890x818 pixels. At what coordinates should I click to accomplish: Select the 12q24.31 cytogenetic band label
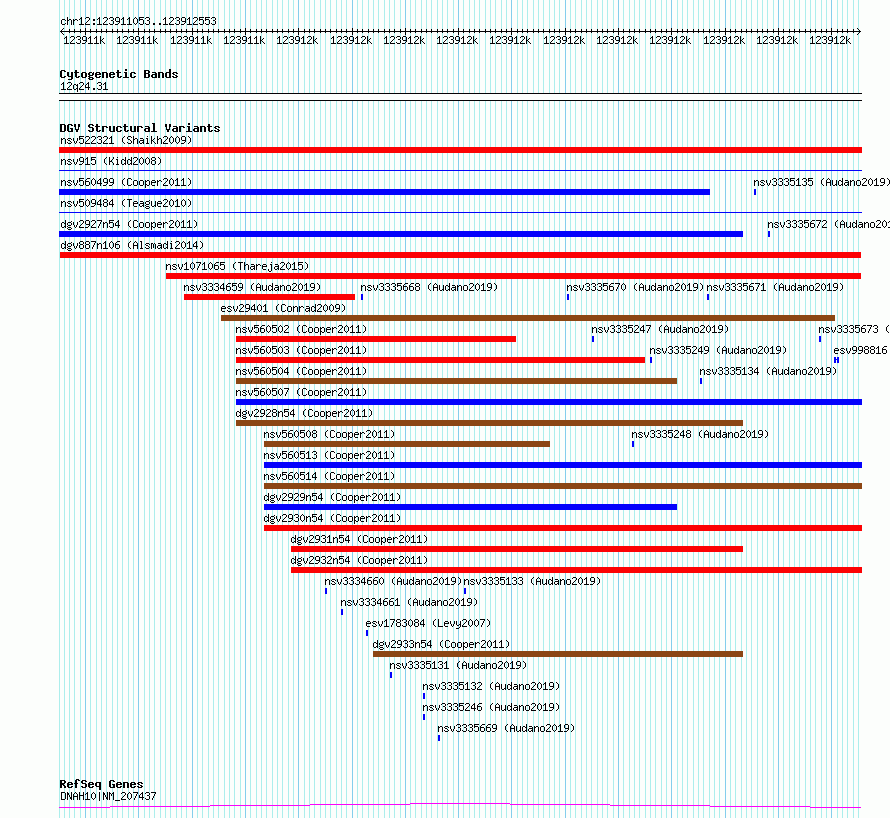84,86
